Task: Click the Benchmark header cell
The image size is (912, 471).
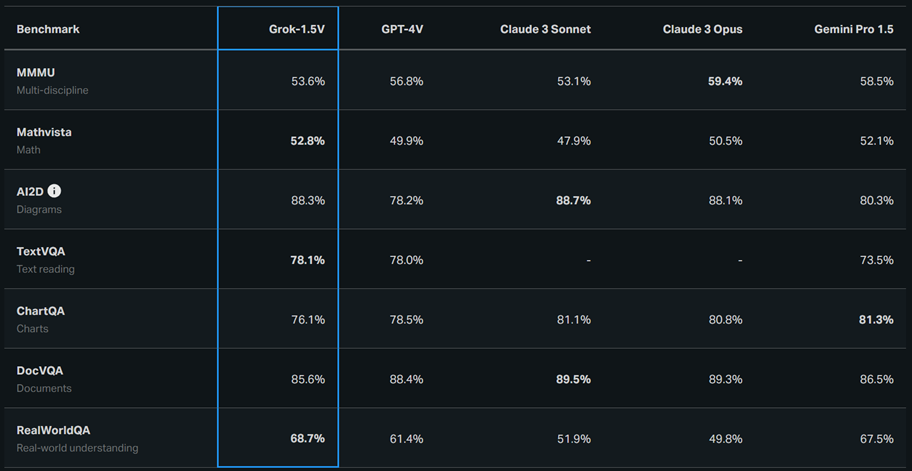Action: (x=48, y=29)
